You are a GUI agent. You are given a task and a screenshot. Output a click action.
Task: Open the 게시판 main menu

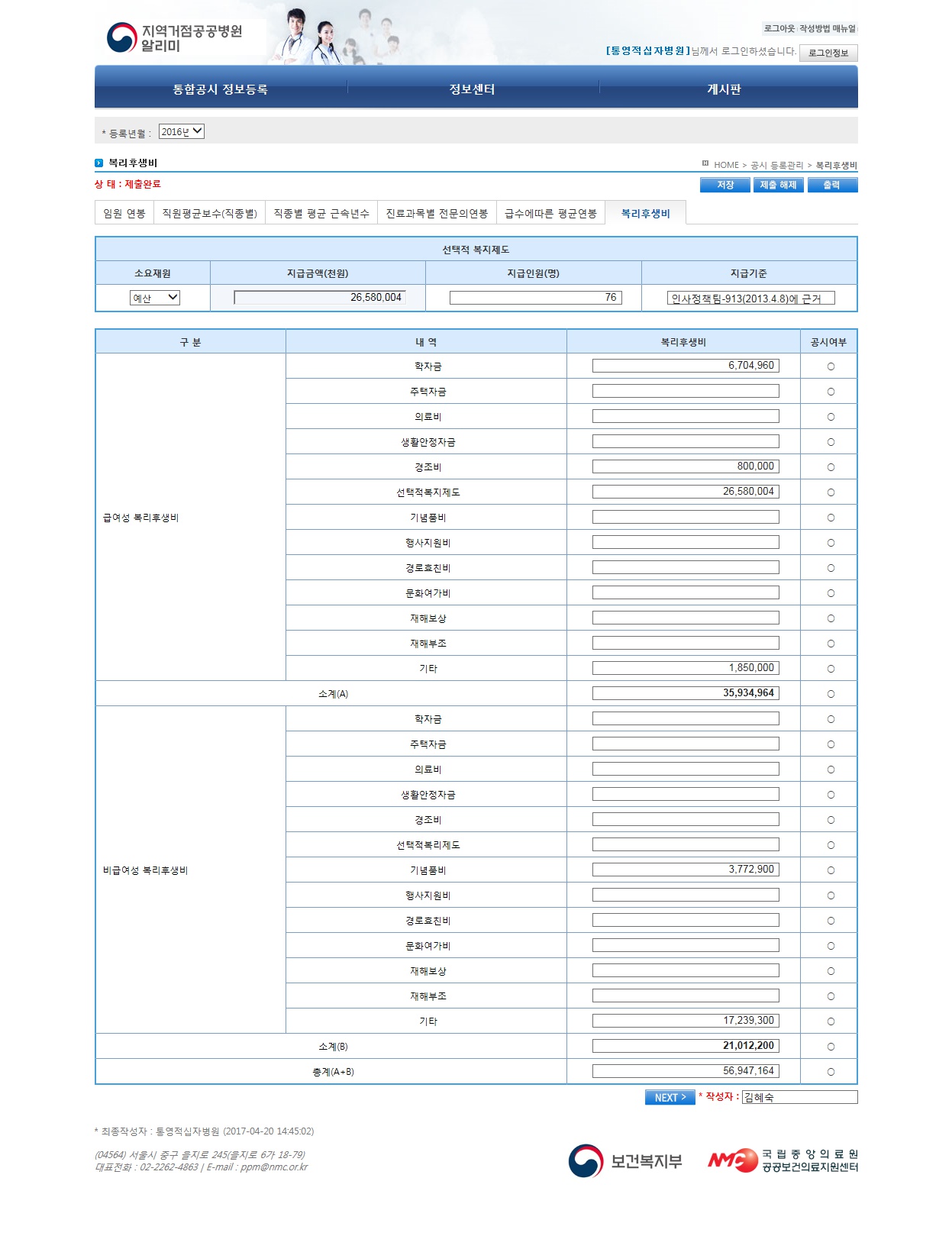[724, 89]
